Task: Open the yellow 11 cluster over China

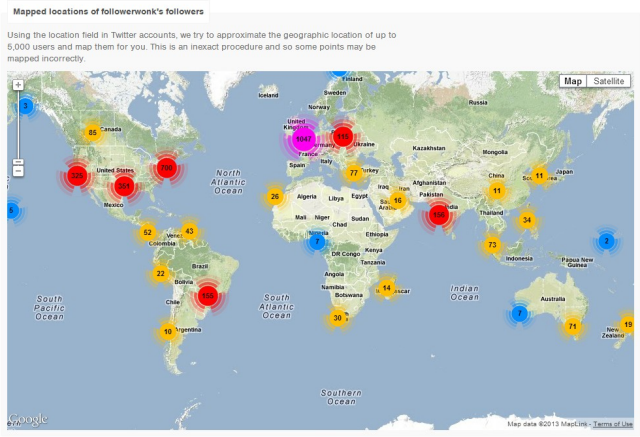Action: point(497,191)
